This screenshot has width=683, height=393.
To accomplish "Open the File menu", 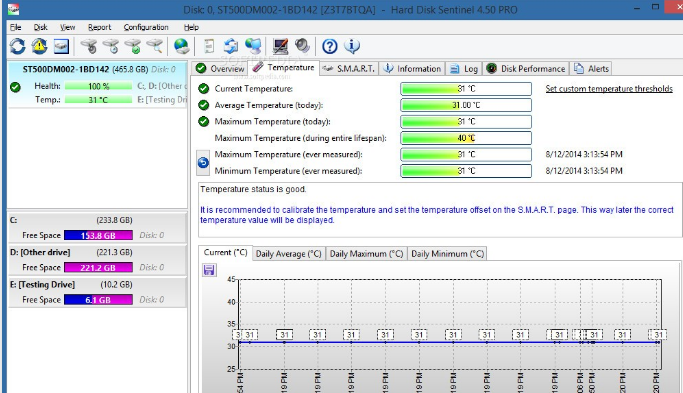I will [15, 27].
